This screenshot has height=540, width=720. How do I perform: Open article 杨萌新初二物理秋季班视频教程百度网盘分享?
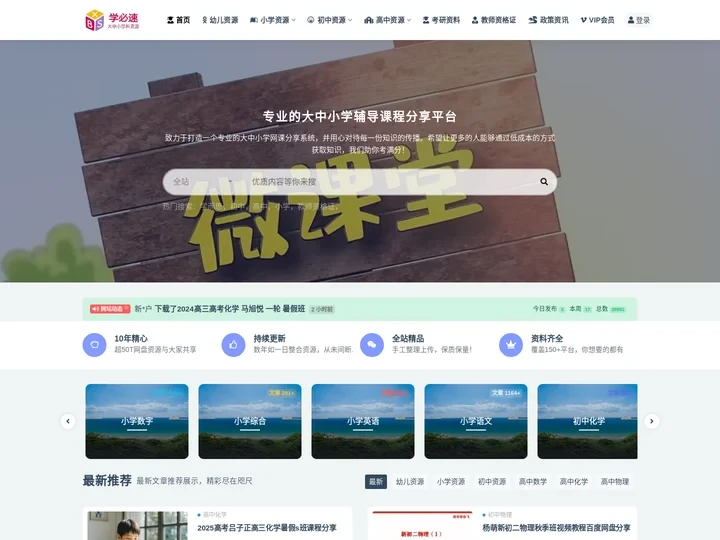tap(556, 528)
